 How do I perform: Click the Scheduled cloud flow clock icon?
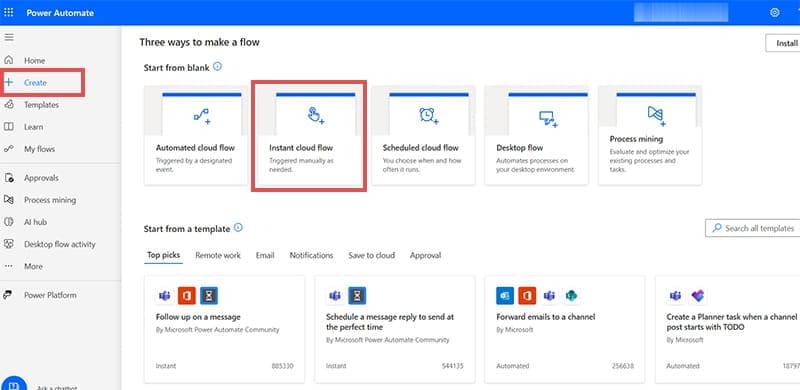(x=429, y=116)
